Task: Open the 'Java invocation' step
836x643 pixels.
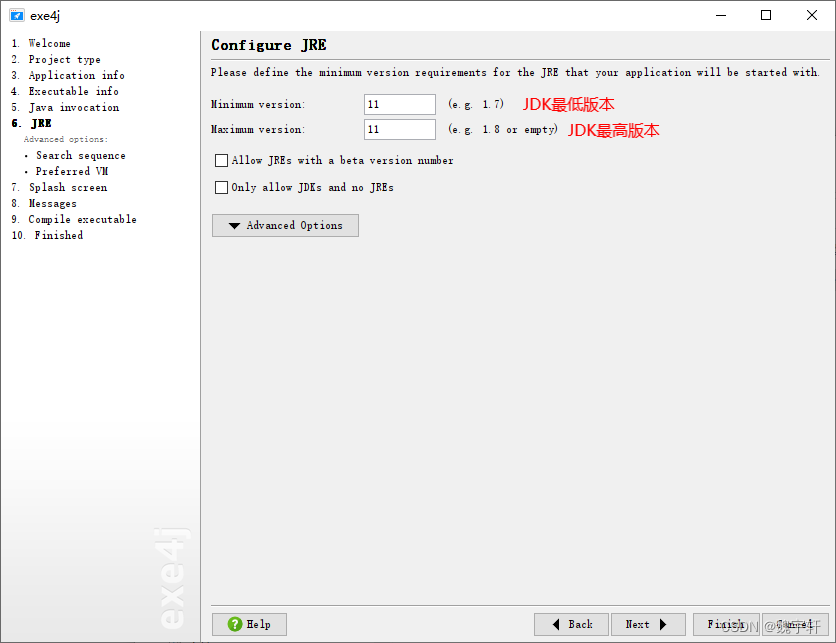Action: point(73,107)
